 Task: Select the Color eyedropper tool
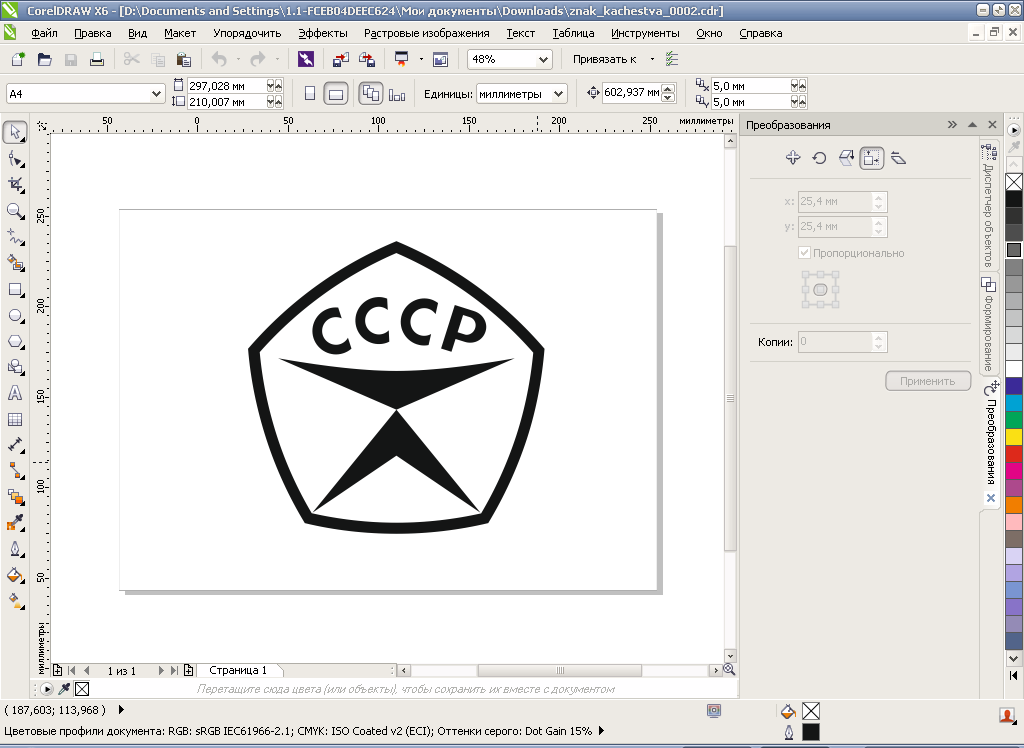15,523
